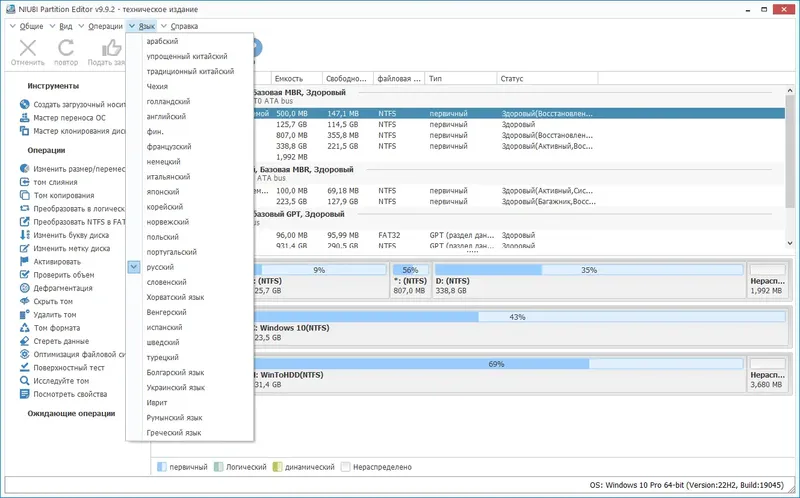Screen dimensions: 800x498
Task: Expand the Общие menu chevron
Action: (13, 26)
